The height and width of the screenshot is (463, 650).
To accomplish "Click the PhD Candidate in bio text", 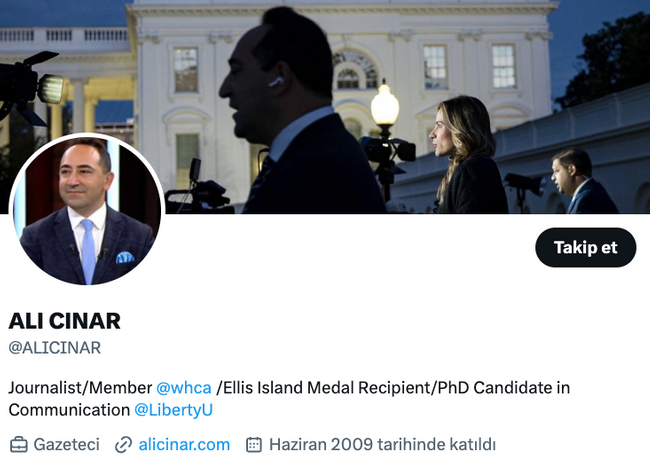I will pos(504,388).
